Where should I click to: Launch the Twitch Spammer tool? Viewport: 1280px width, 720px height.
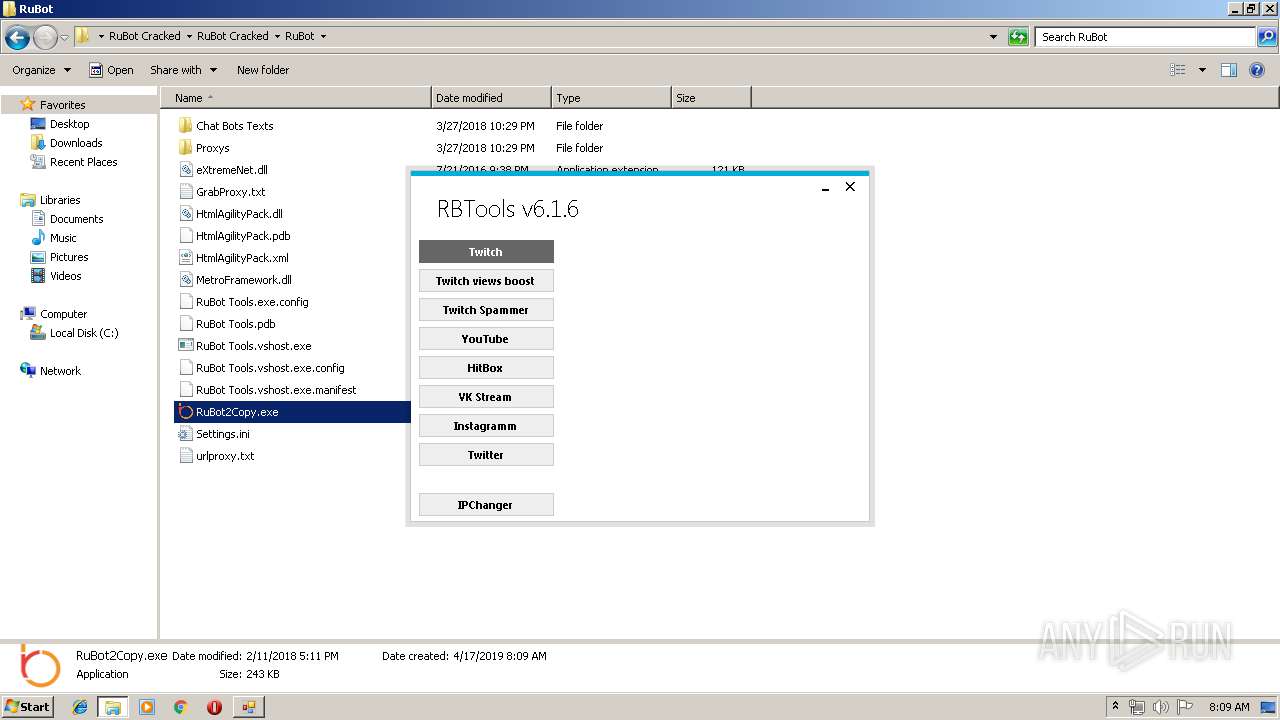[486, 310]
